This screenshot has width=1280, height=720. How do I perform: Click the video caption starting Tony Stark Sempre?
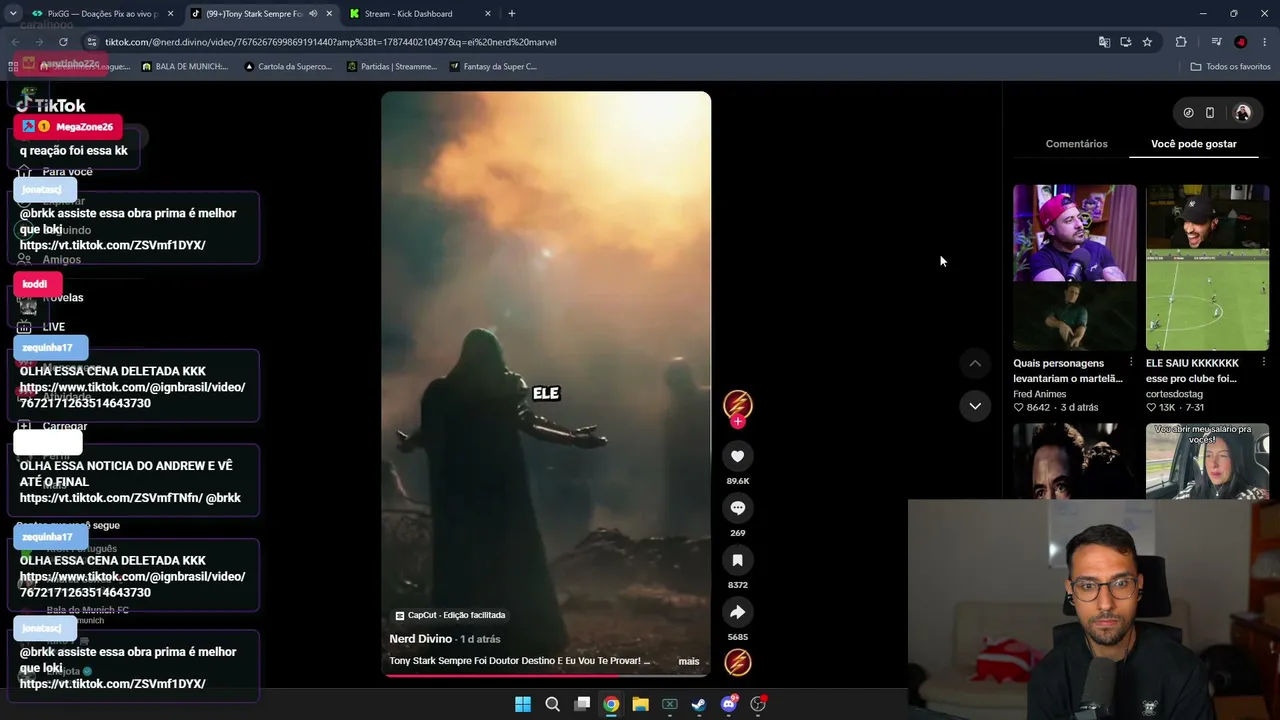click(519, 661)
